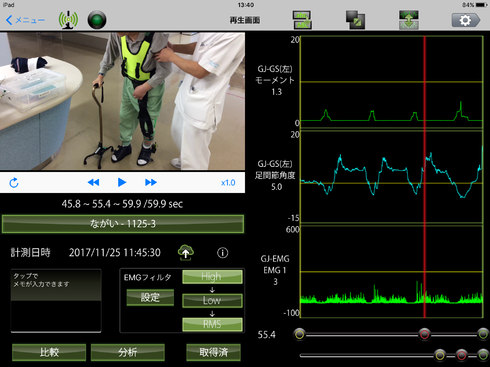Tap the red handle on lower range slider

pyautogui.click(x=461, y=355)
